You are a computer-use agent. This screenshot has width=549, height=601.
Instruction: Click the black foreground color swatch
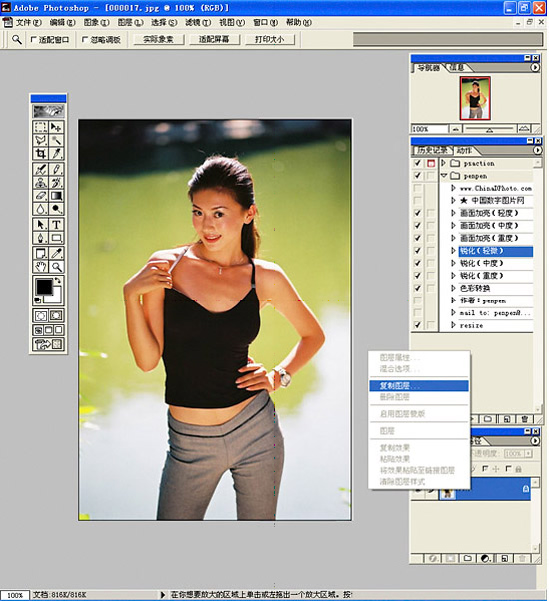[x=44, y=287]
